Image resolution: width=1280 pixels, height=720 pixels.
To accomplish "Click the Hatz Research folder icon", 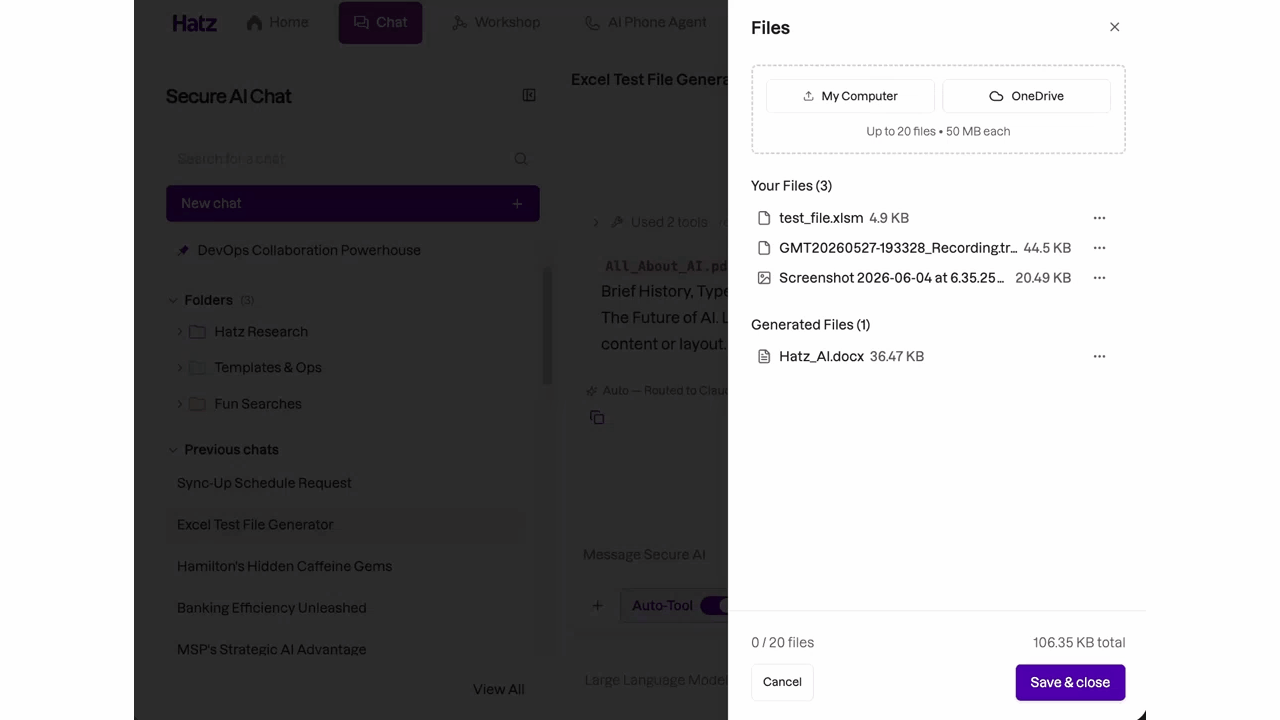I will coord(198,332).
